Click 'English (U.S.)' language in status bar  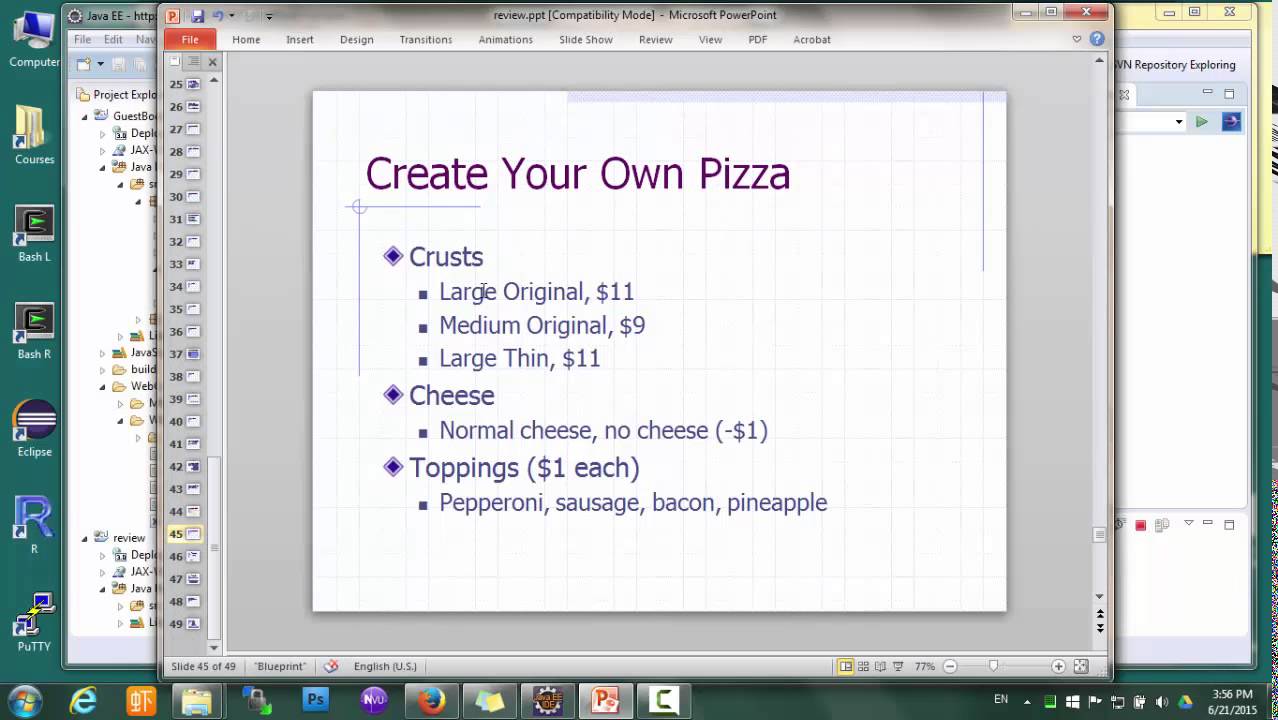coord(385,666)
